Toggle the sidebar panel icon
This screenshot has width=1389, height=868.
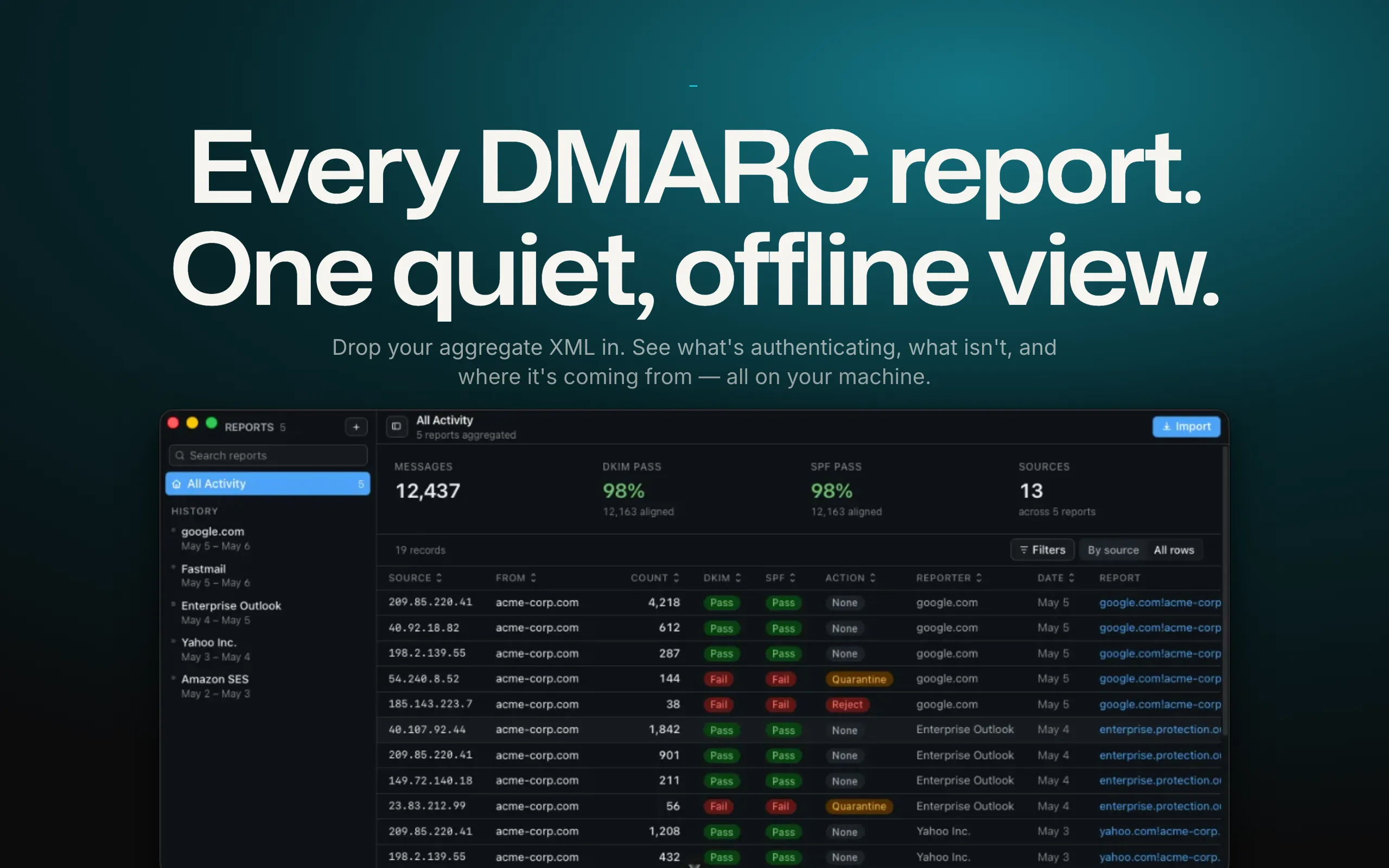[396, 426]
